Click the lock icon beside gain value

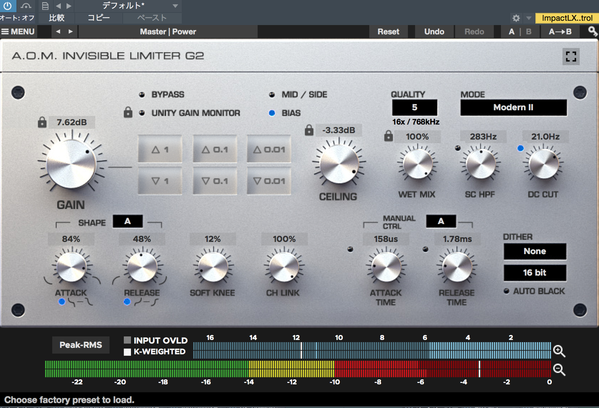[x=42, y=122]
